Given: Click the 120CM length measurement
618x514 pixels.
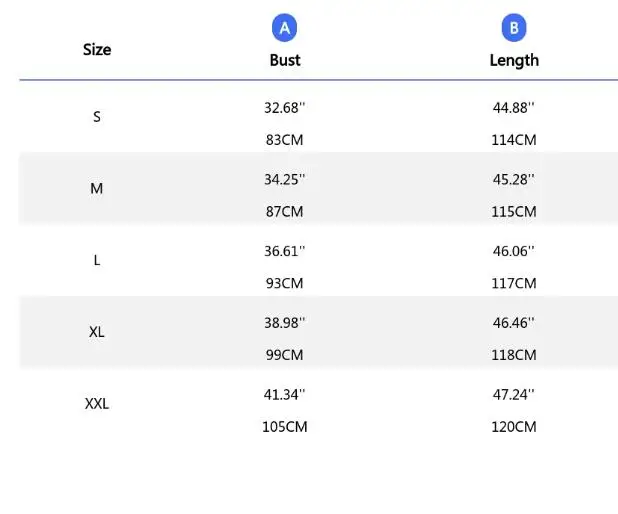Looking at the screenshot, I should pyautogui.click(x=514, y=427).
